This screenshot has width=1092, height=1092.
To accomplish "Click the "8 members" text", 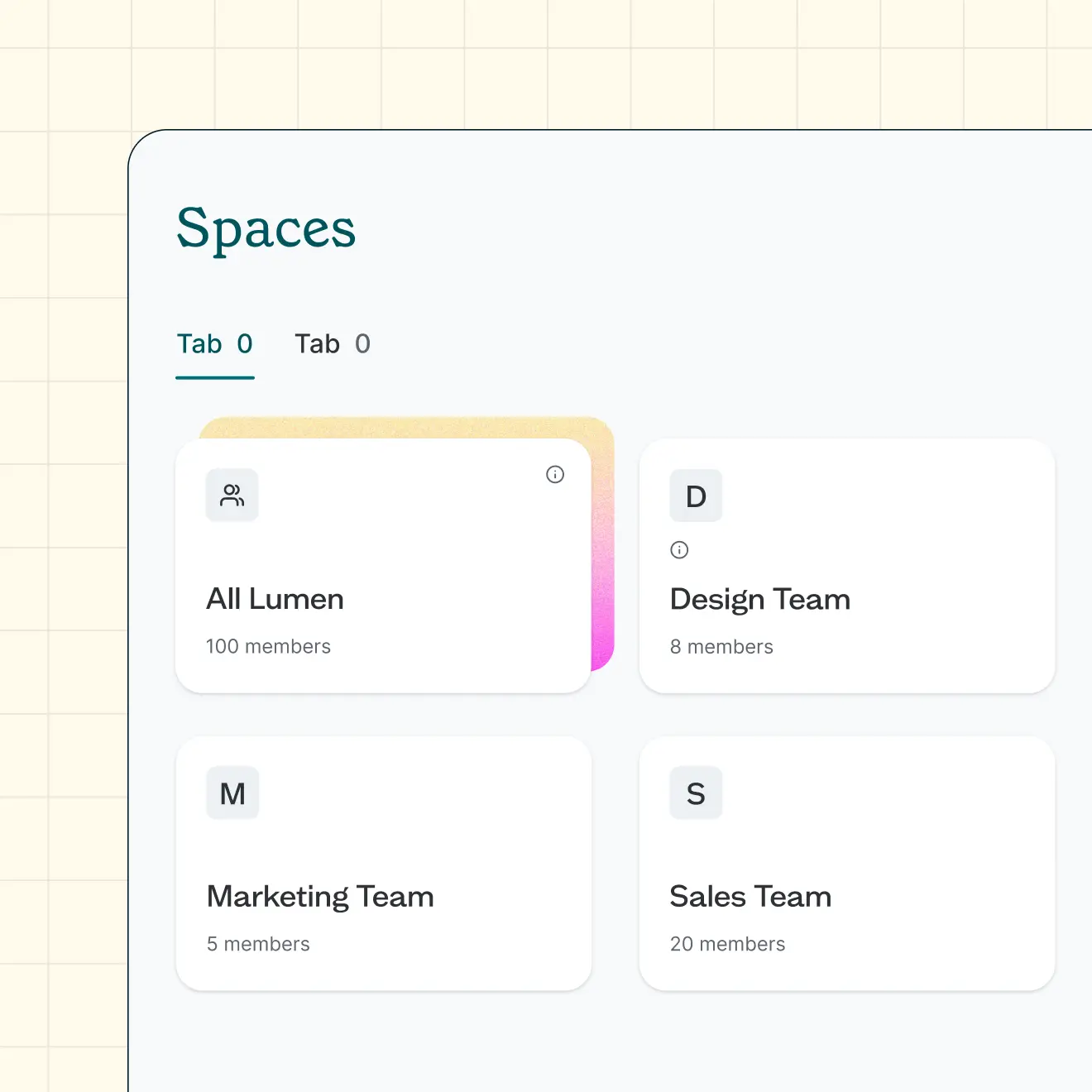I will pyautogui.click(x=721, y=647).
